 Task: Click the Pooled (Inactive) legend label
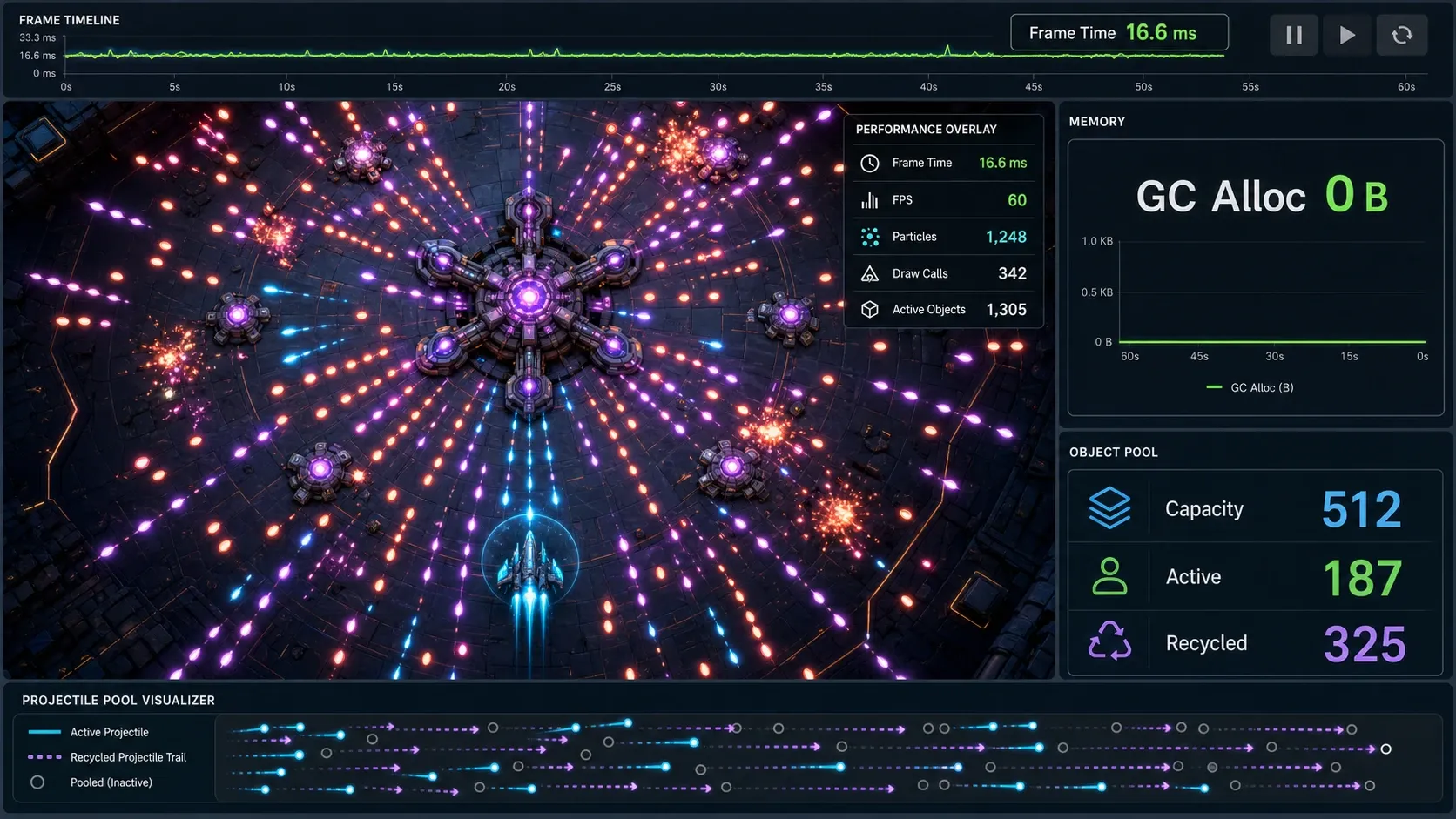pyautogui.click(x=111, y=783)
